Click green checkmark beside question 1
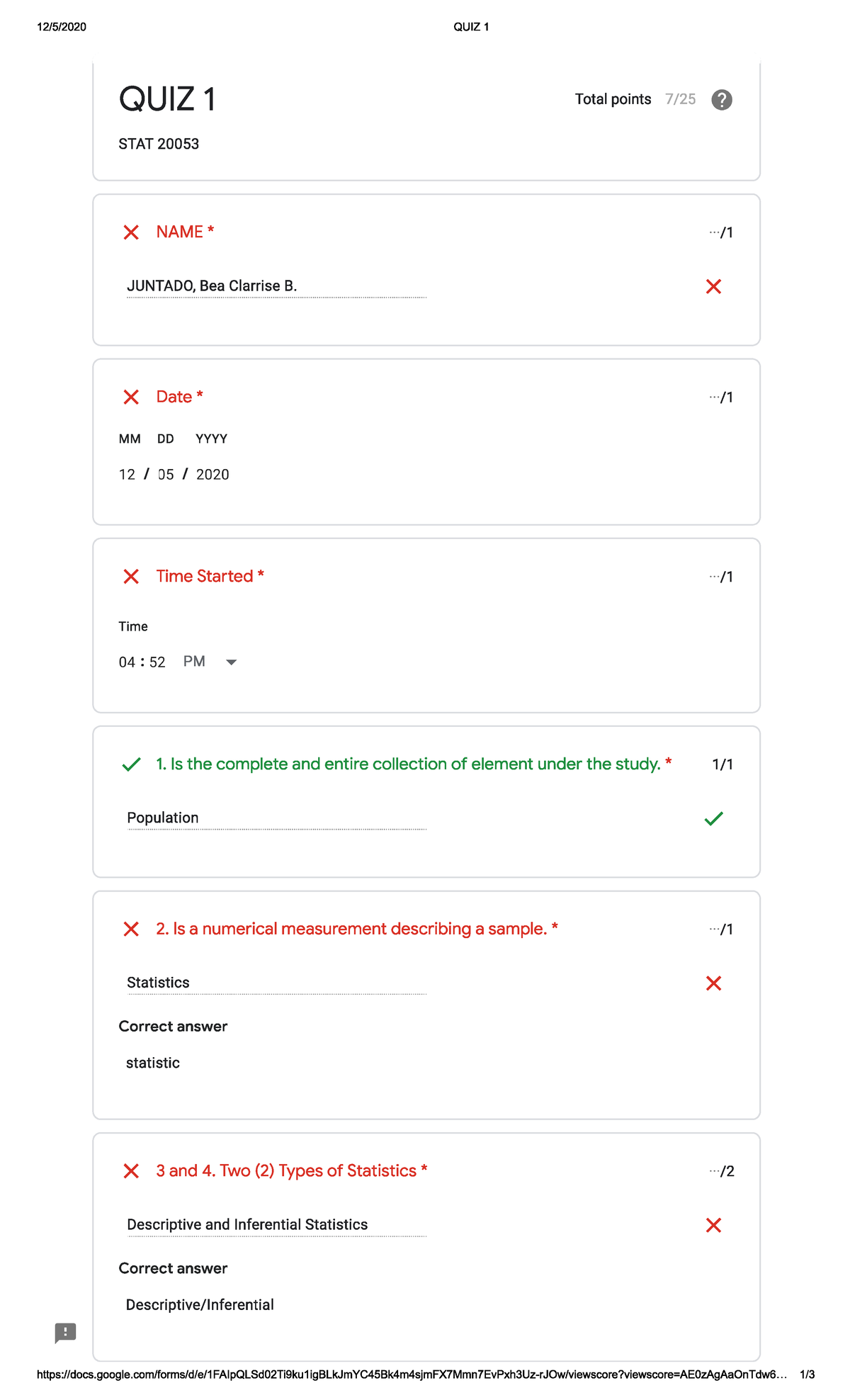Screen dimensions: 850x1400 pyautogui.click(x=132, y=764)
